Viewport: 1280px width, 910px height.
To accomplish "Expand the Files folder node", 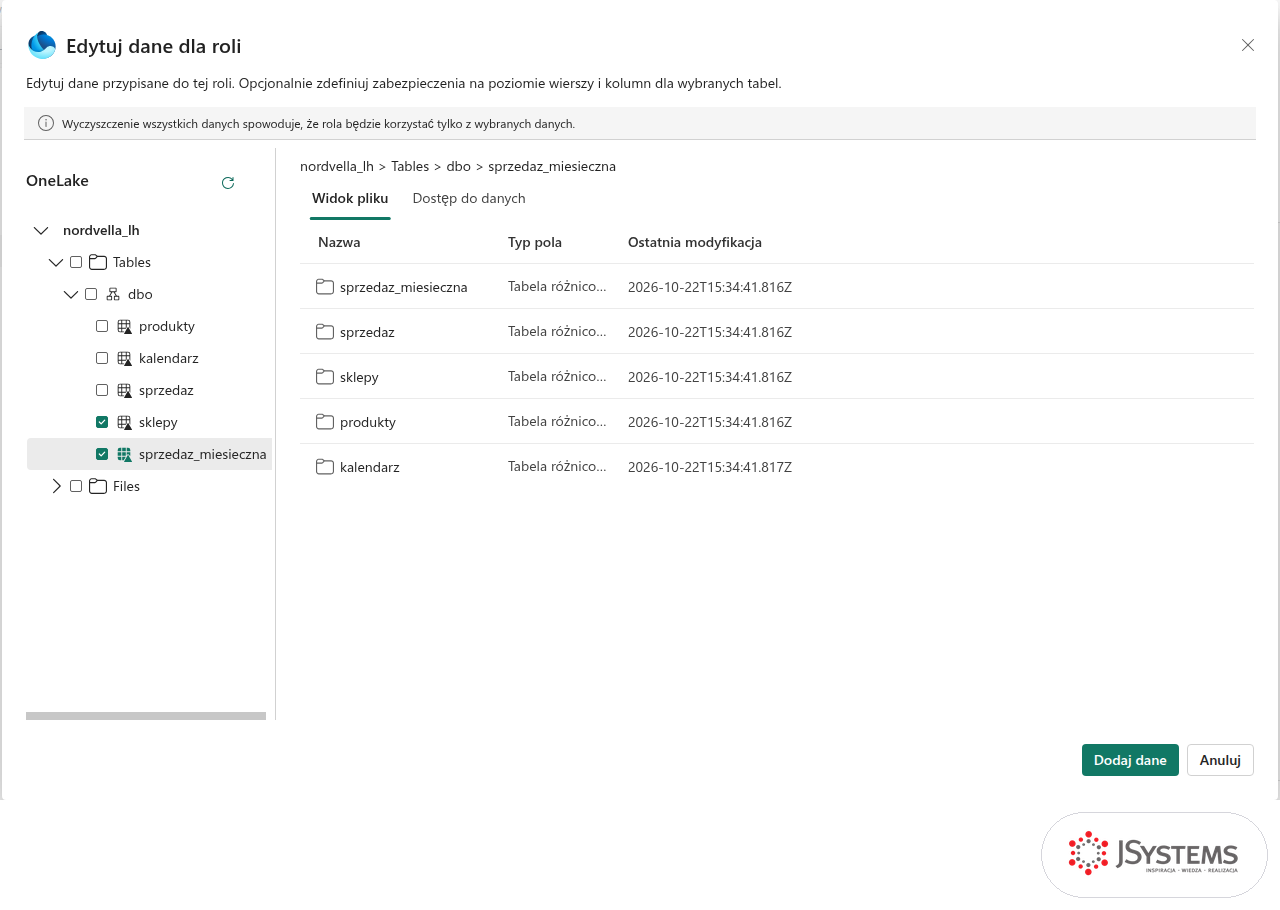I will pos(56,486).
